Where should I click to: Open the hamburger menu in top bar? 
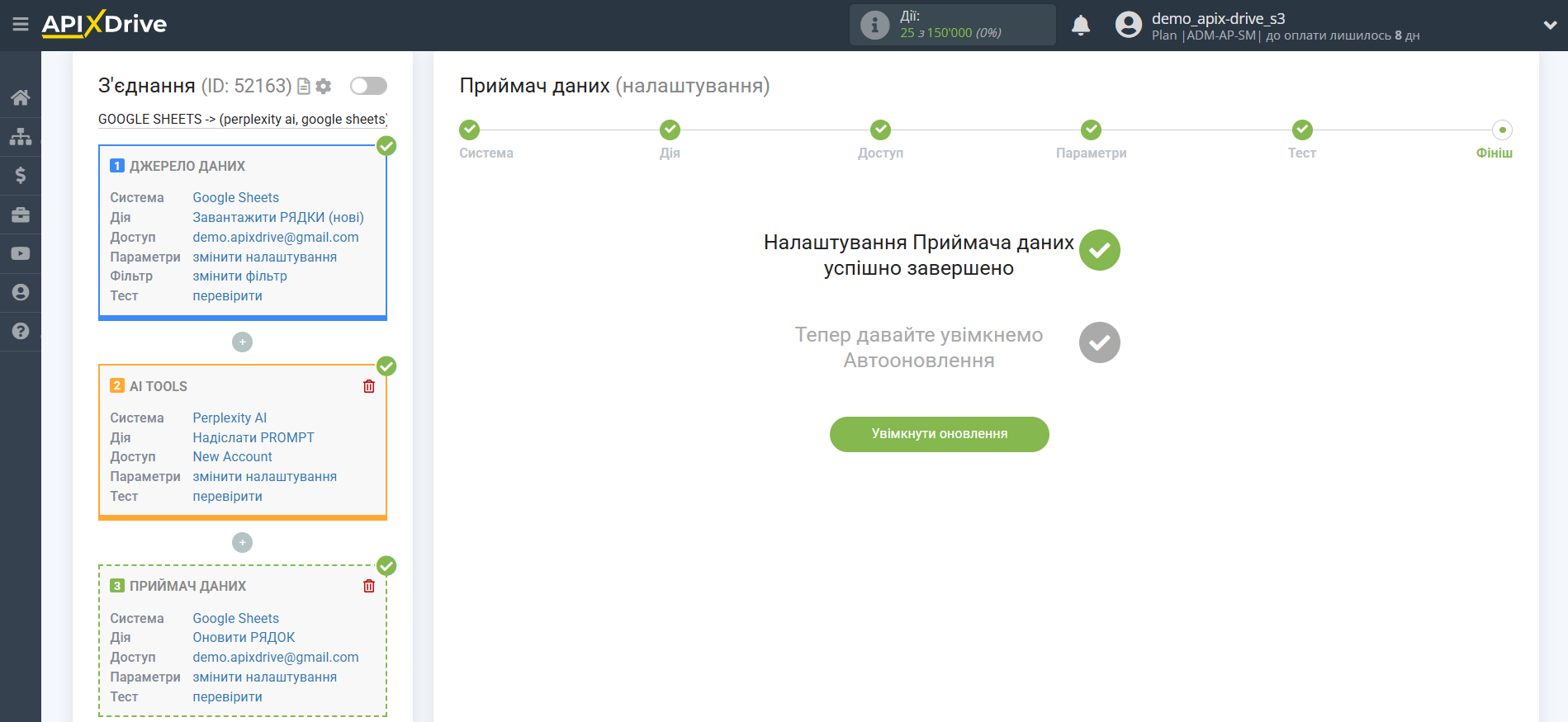tap(21, 25)
